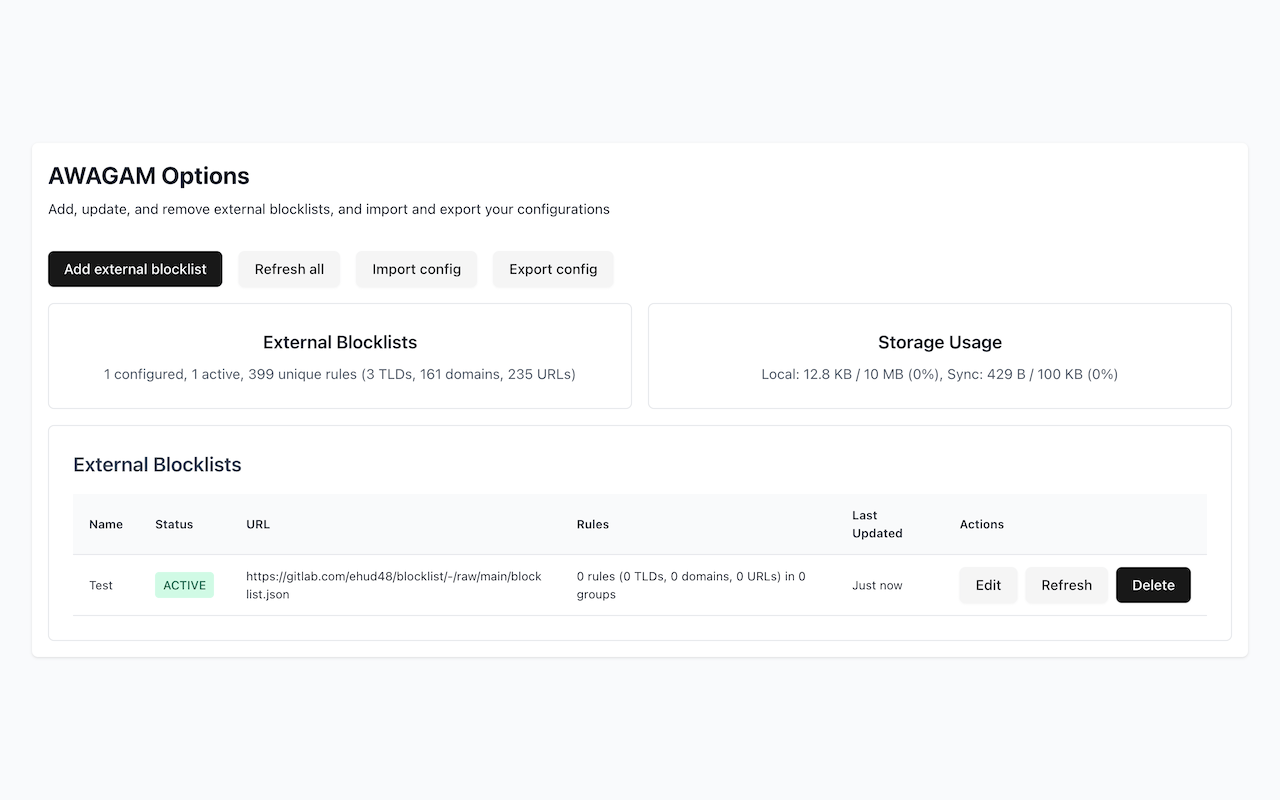Click the Actions column header

click(x=982, y=524)
